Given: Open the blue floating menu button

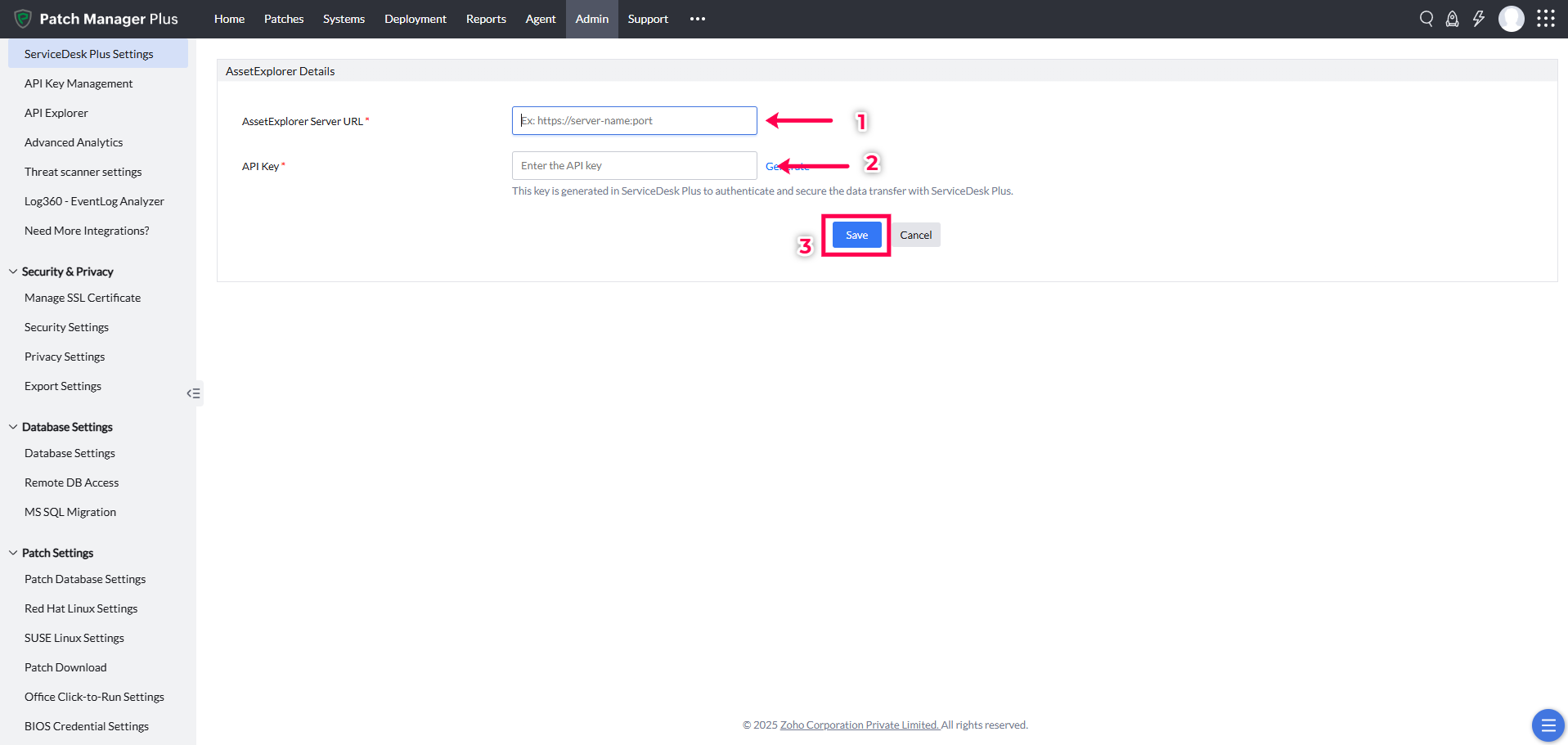Looking at the screenshot, I should coord(1548,725).
